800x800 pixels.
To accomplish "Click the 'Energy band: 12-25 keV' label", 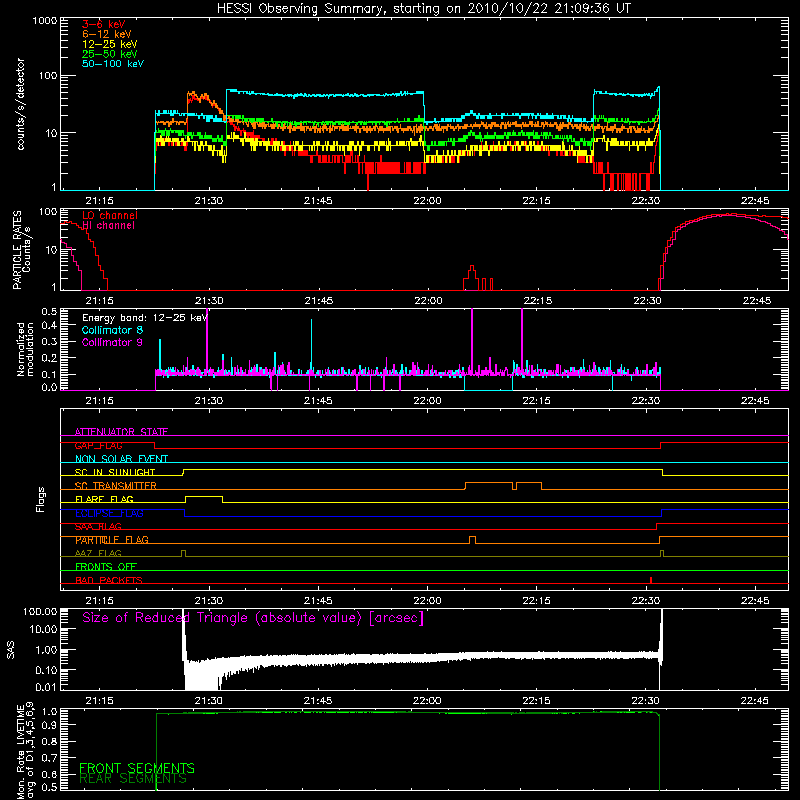I will pyautogui.click(x=145, y=318).
